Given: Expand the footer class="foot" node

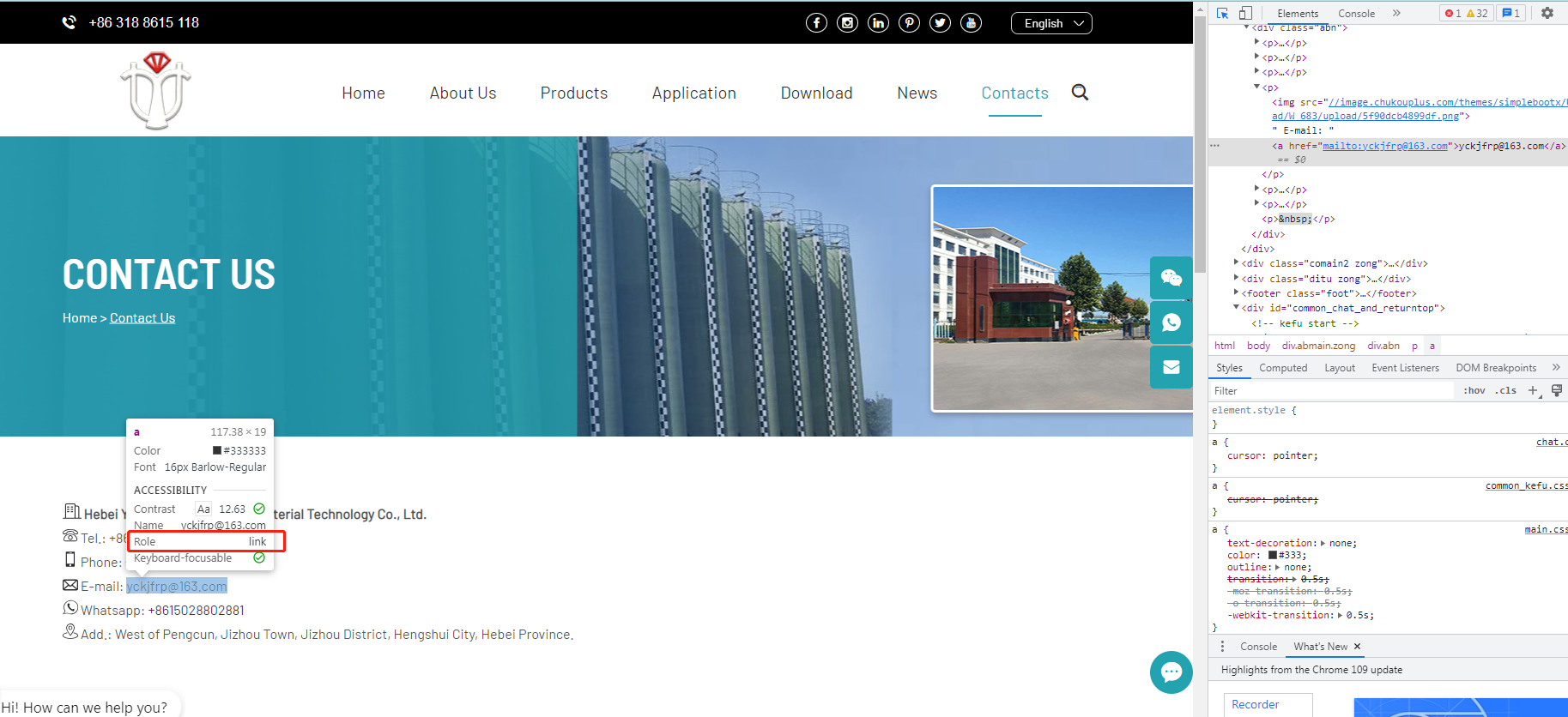Looking at the screenshot, I should tap(1236, 292).
